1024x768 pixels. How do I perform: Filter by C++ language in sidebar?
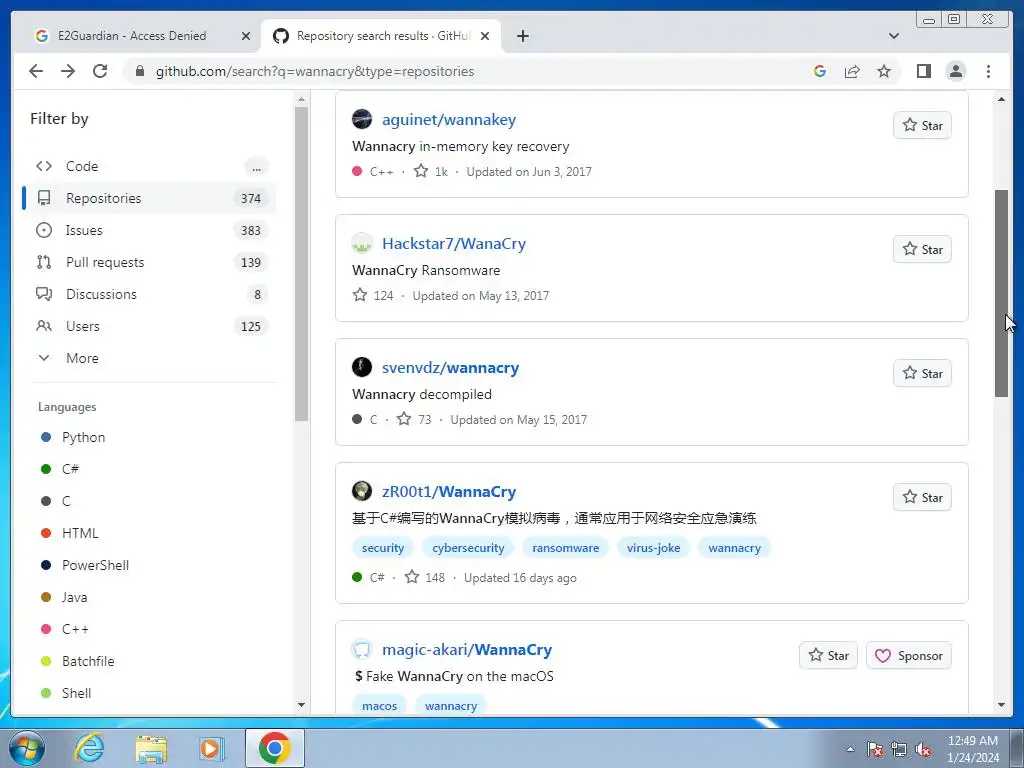click(75, 629)
